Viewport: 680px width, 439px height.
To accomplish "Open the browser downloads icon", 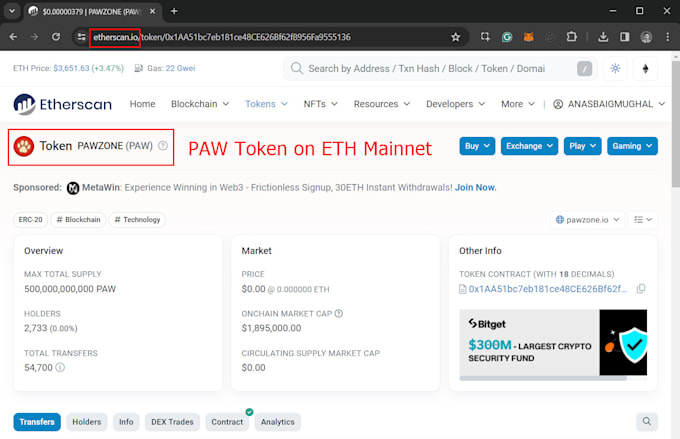I will click(603, 37).
